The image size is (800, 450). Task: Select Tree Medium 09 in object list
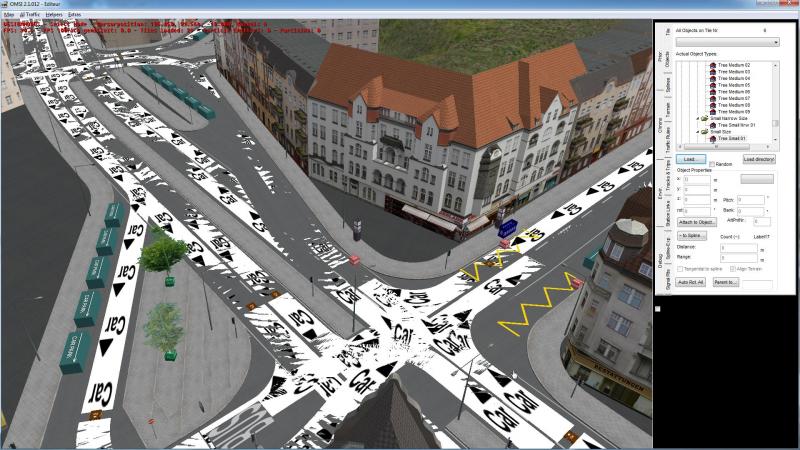coord(734,112)
